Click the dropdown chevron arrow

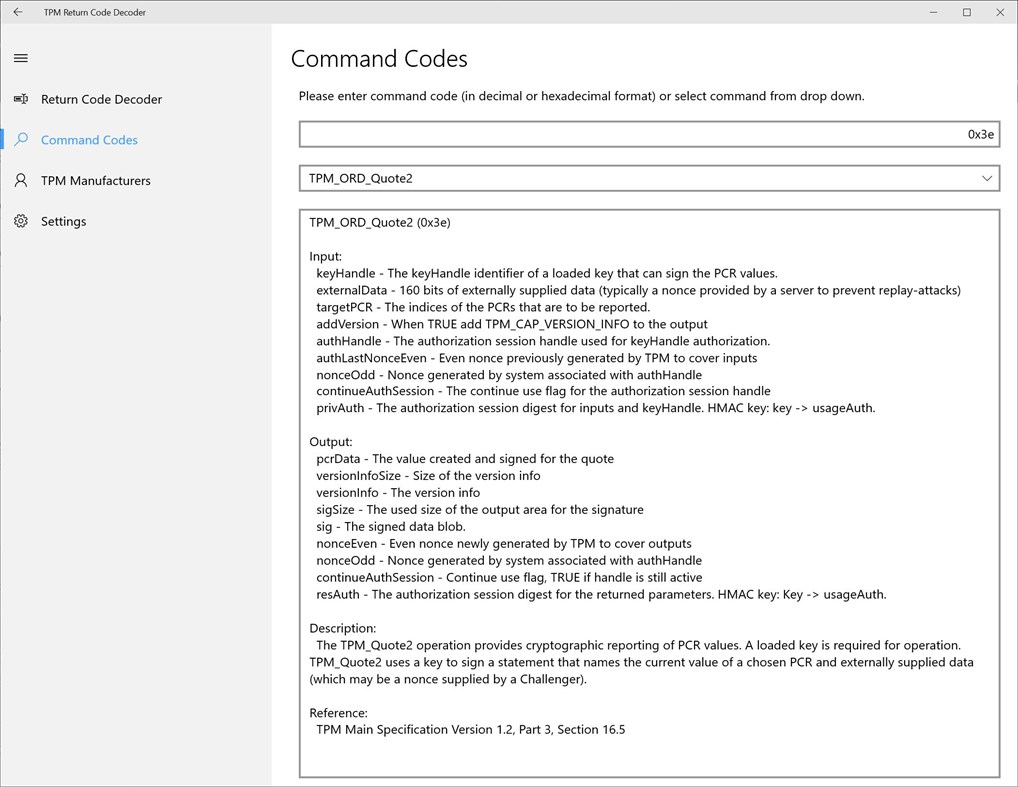[986, 178]
